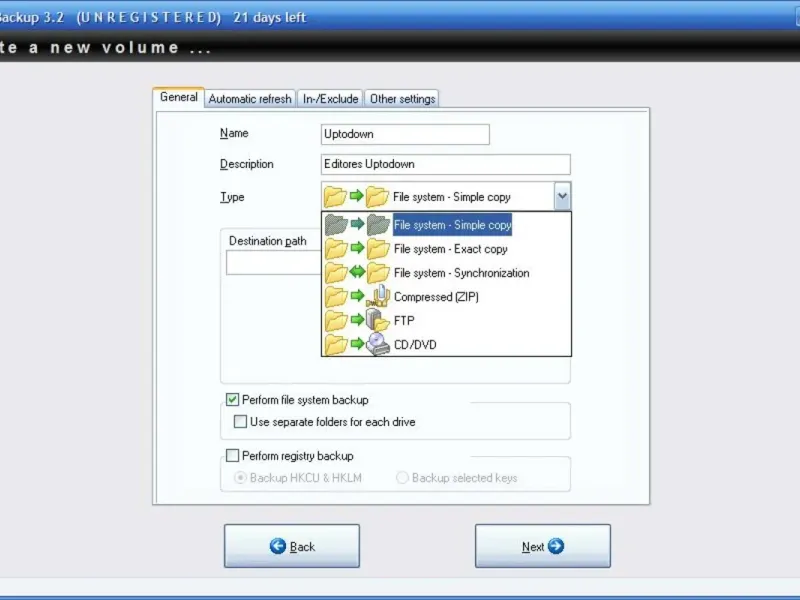Select CD/DVD backup type
800x600 pixels.
coord(446,344)
